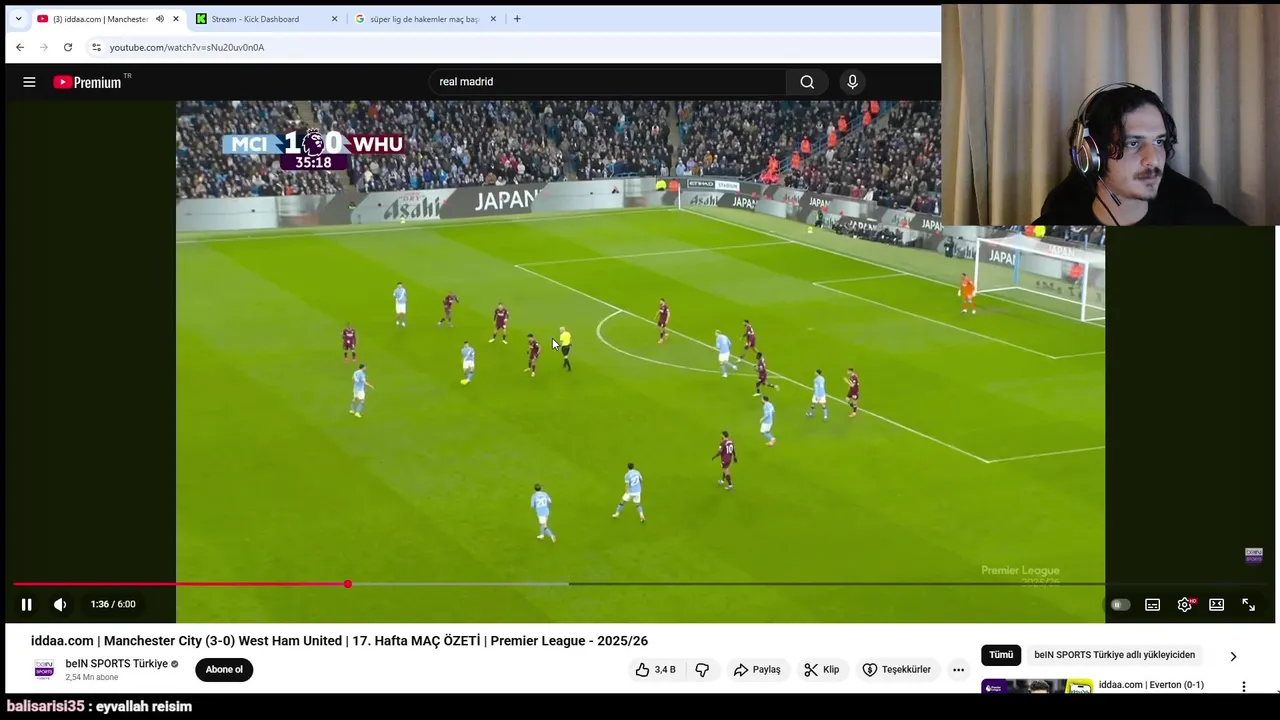Click the beIN Sports watermark in the player
The height and width of the screenshot is (720, 1280).
1253,555
